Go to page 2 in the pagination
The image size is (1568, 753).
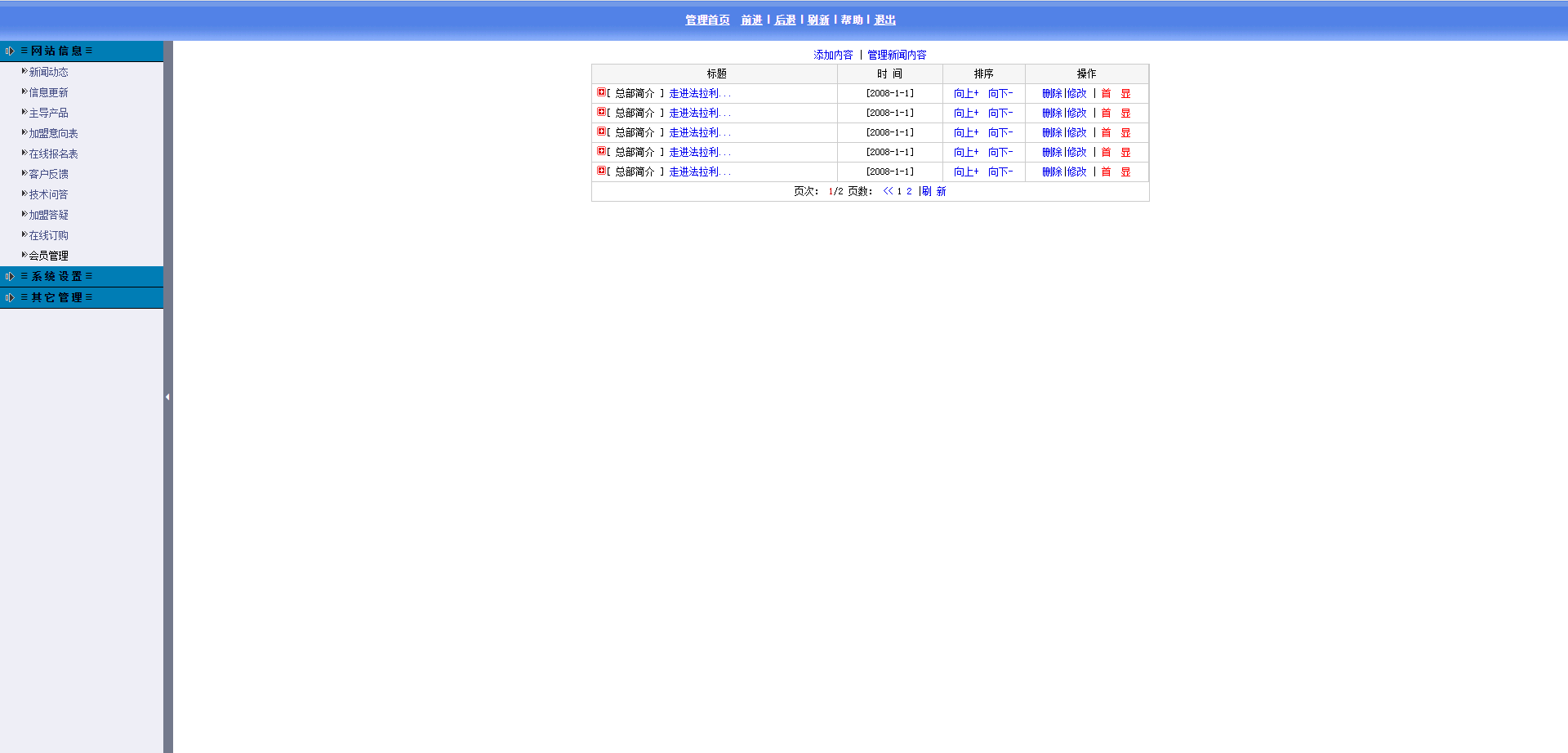pyautogui.click(x=909, y=191)
